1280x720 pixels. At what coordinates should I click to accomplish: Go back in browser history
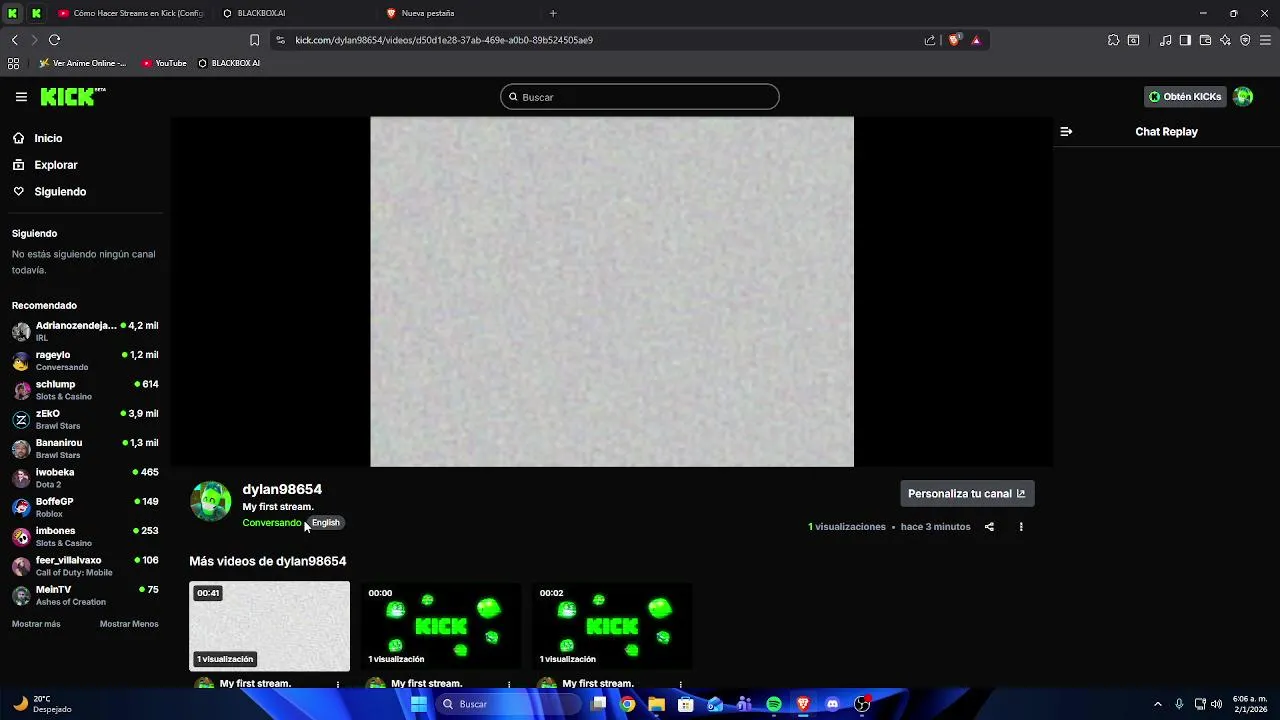point(14,40)
